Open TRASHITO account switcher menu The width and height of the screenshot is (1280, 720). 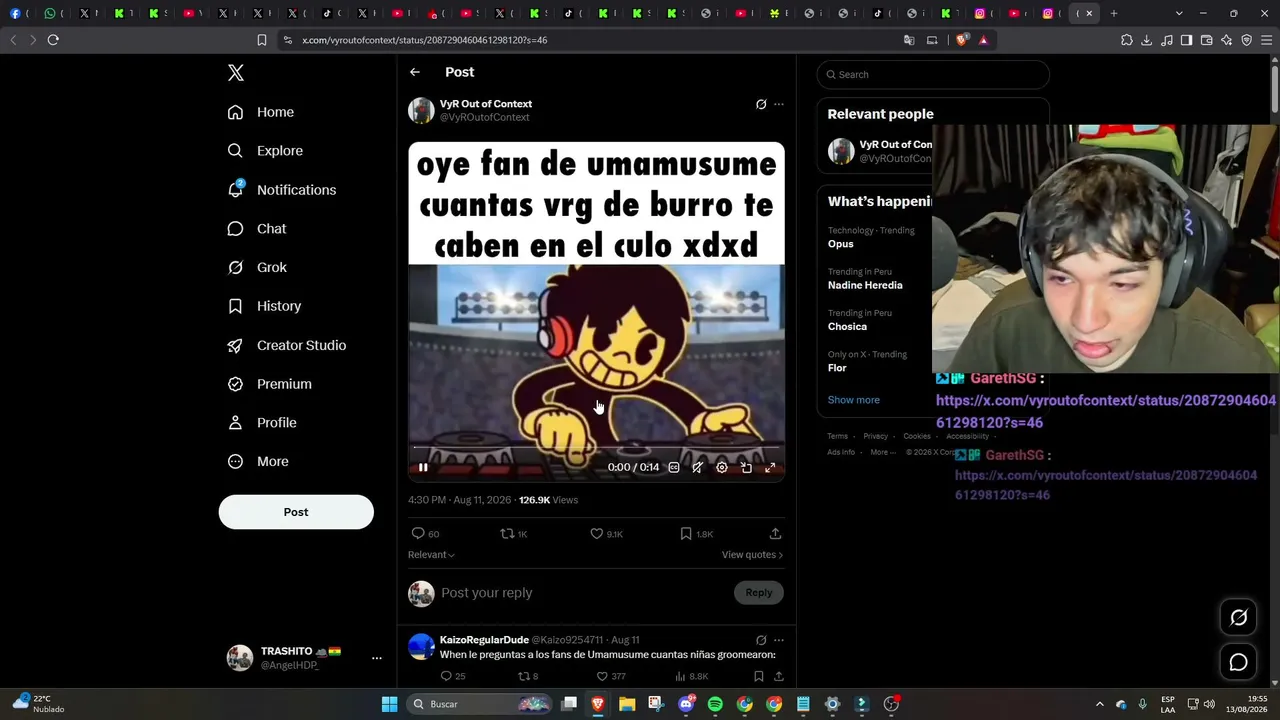[305, 658]
